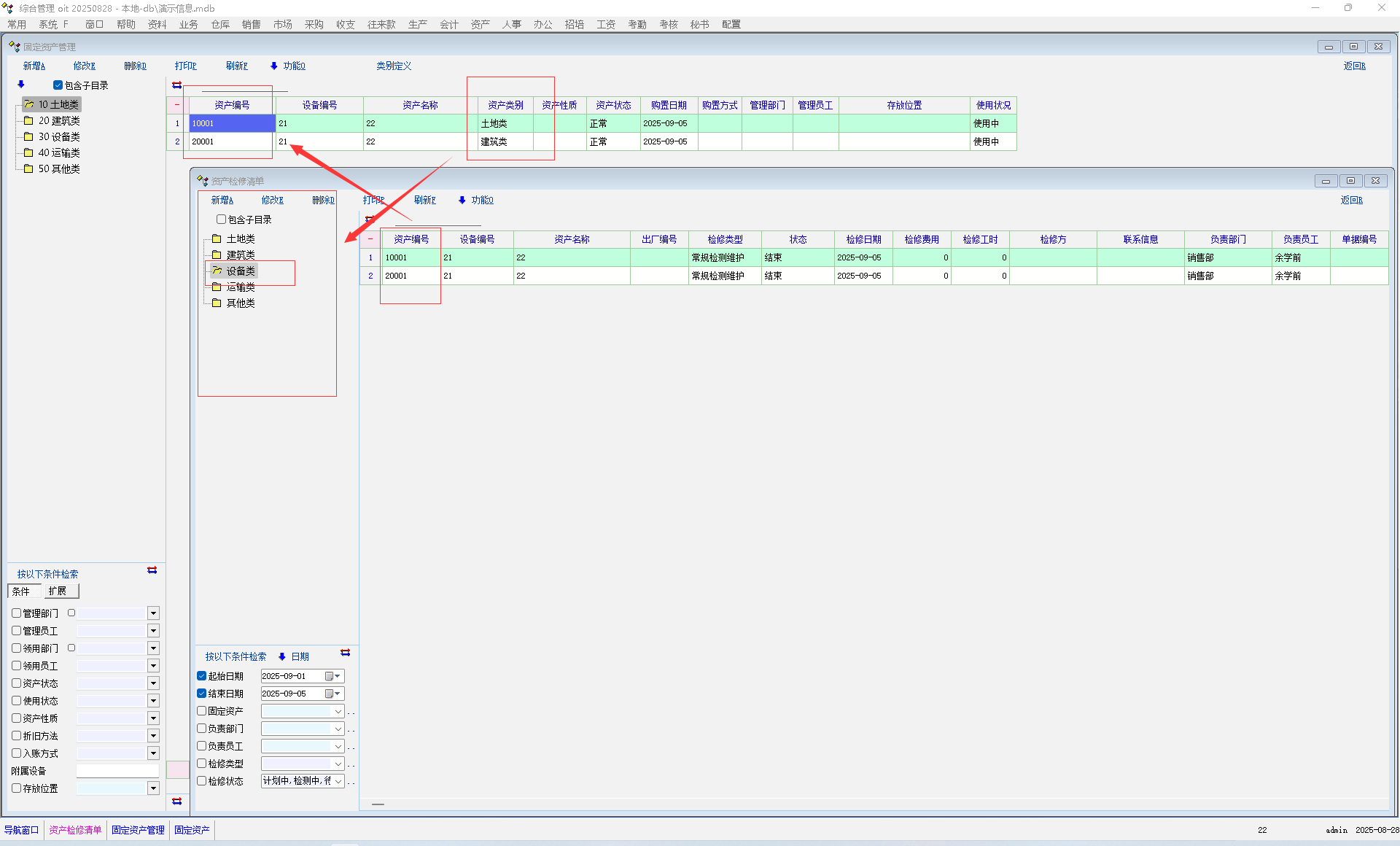Image resolution: width=1400 pixels, height=846 pixels.
Task: Open the calendar picker for 起始日期
Action: [332, 676]
